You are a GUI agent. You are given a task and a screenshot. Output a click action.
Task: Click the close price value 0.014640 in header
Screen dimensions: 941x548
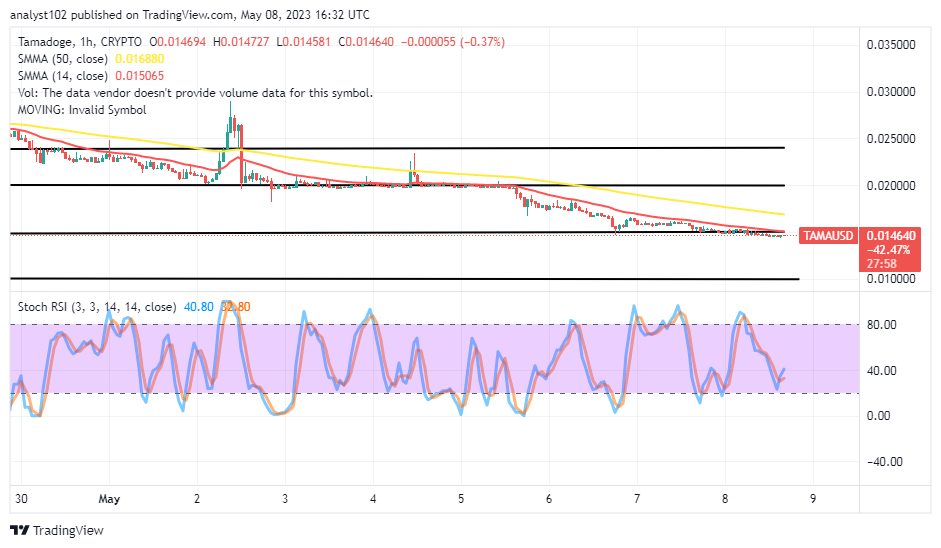pos(370,42)
